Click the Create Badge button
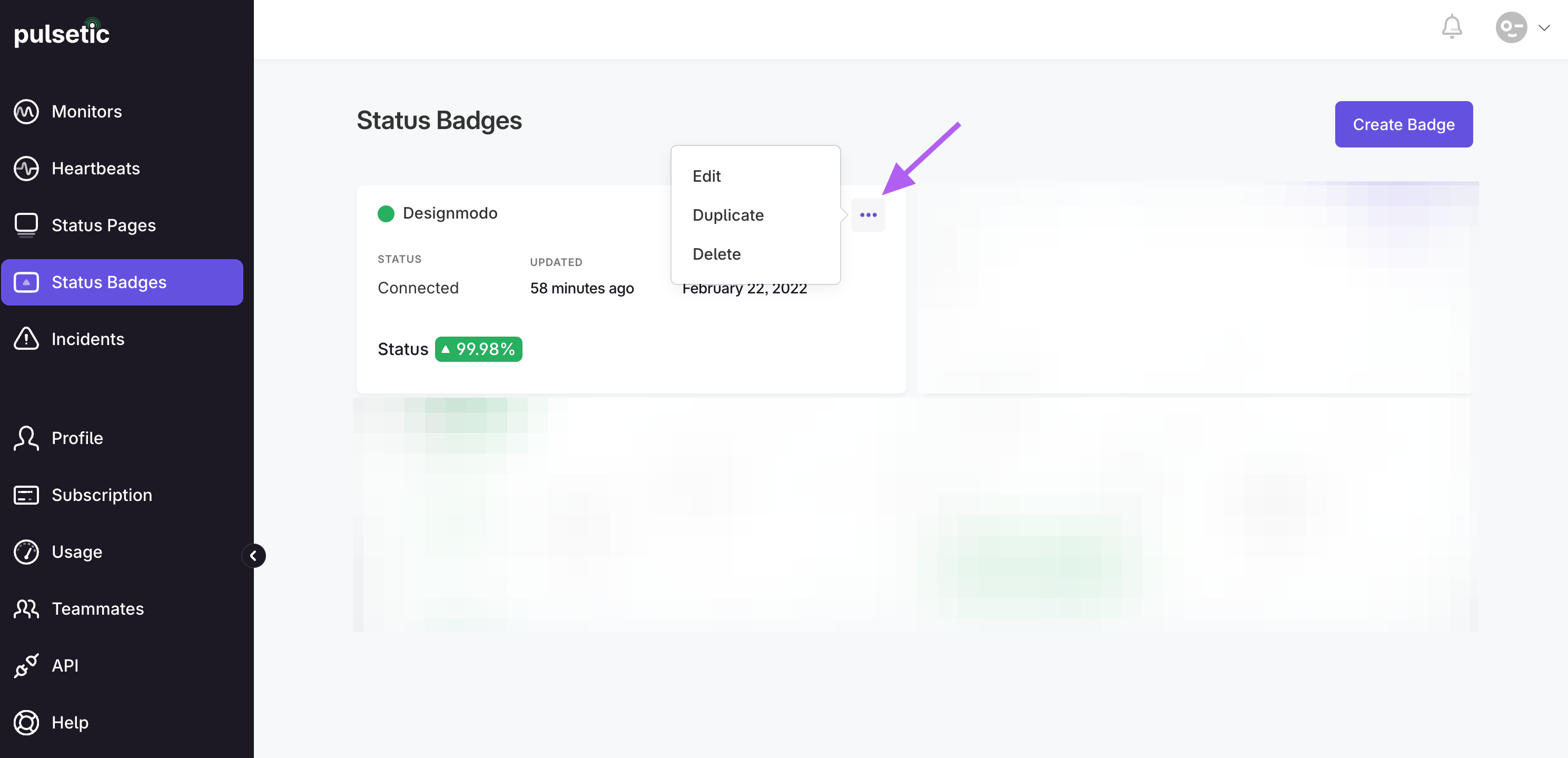Viewport: 1568px width, 758px height. [1404, 124]
